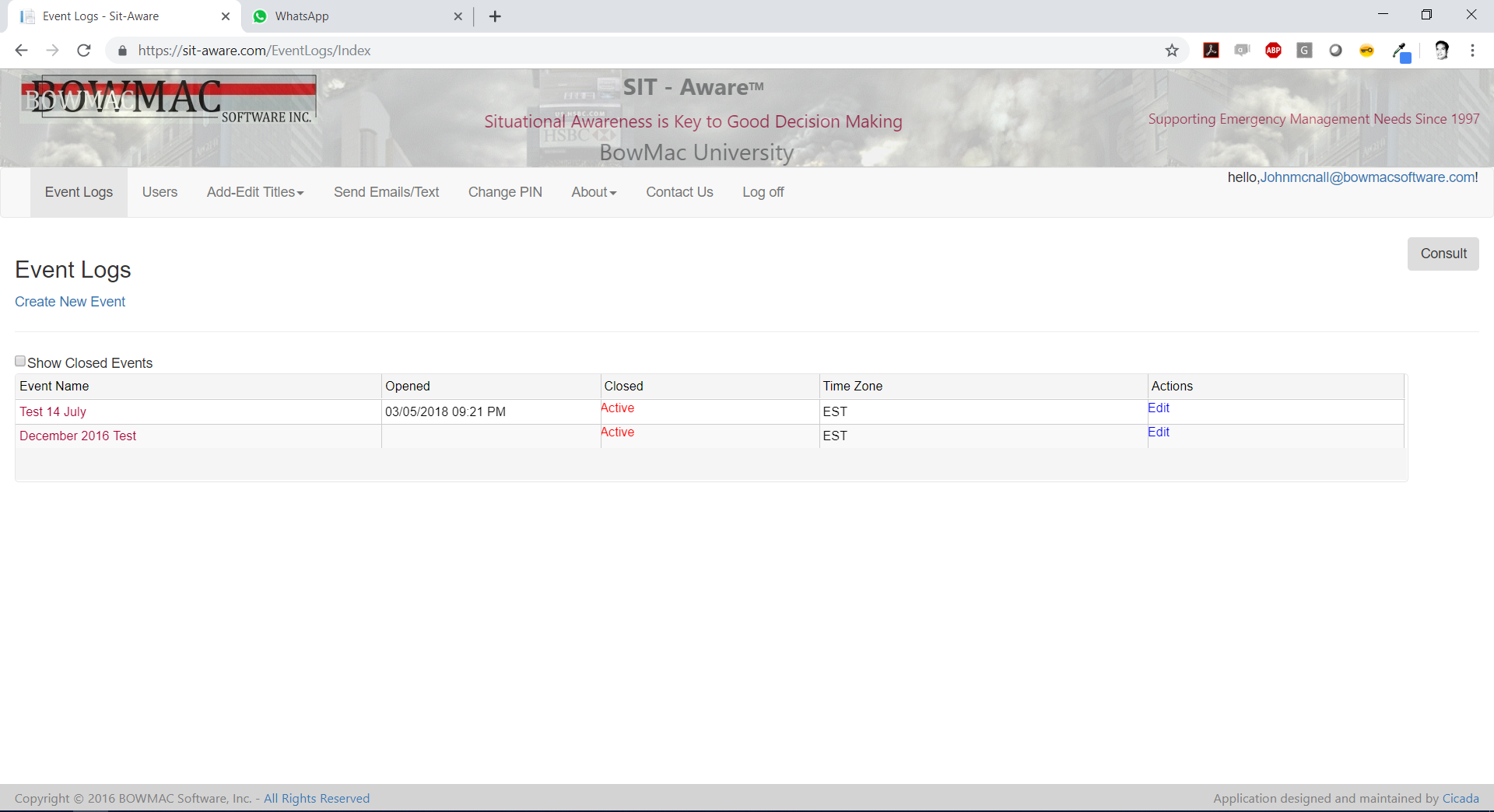
Task: Click the Johnmcnall@bowmacsoftware.com link
Action: click(1367, 177)
